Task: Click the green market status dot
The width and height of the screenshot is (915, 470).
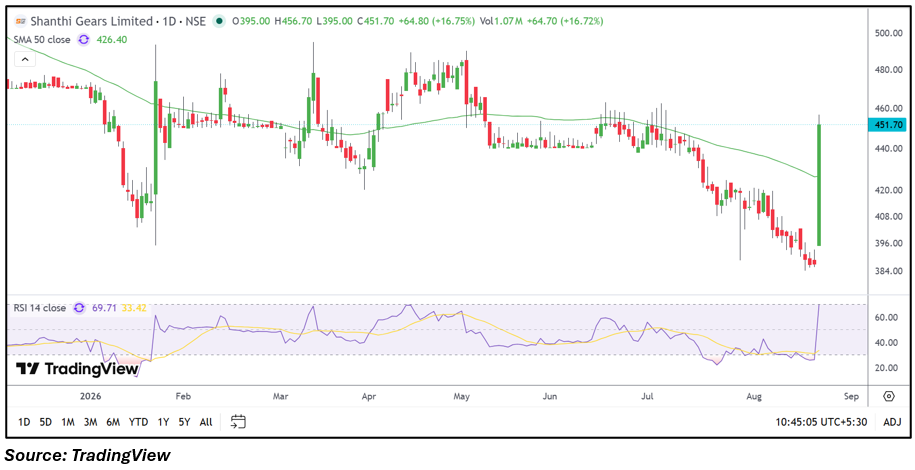Action: 219,21
